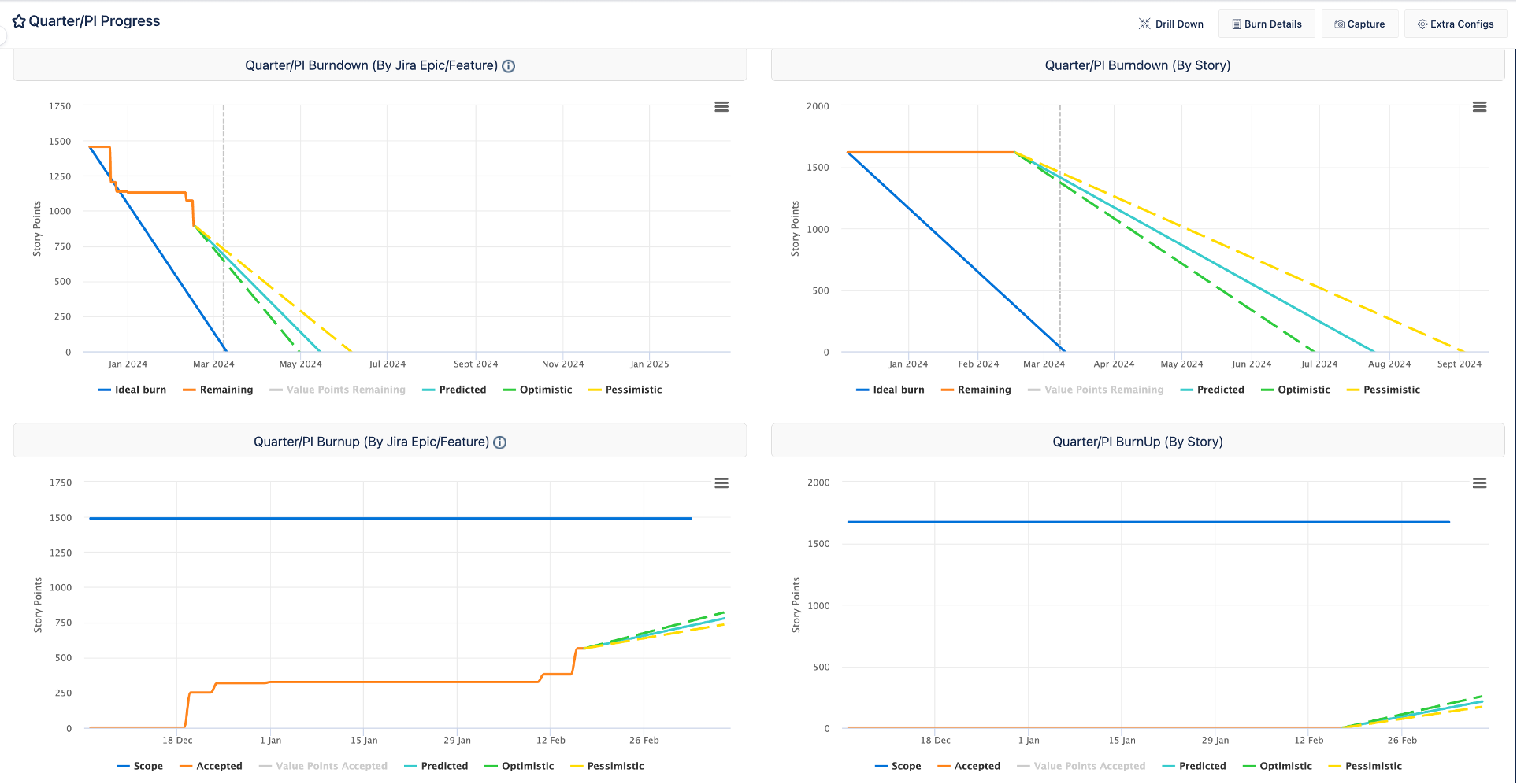Open hamburger menu of Epic/Feature burndown chart
This screenshot has width=1517, height=784.
721,107
